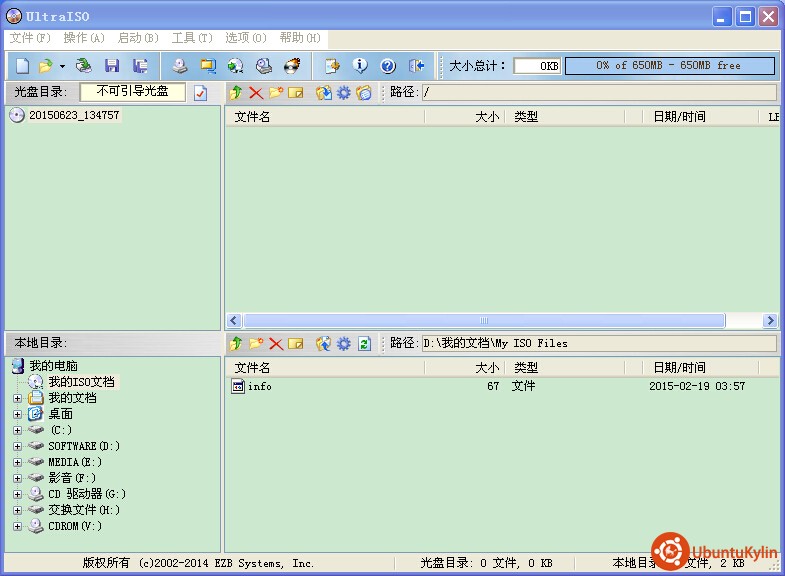The width and height of the screenshot is (785, 576).
Task: Expand the 交换文件 (H:) drive node
Action: tap(18, 510)
